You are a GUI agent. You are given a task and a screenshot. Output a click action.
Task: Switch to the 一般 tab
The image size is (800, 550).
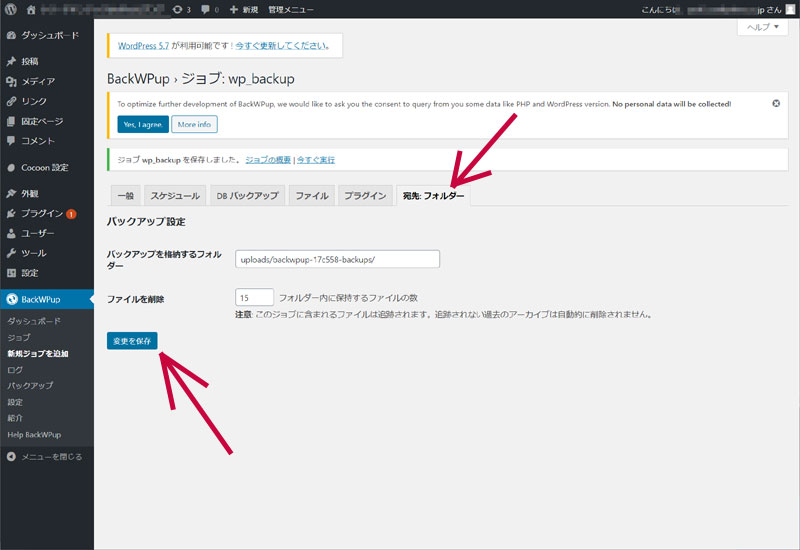[126, 195]
